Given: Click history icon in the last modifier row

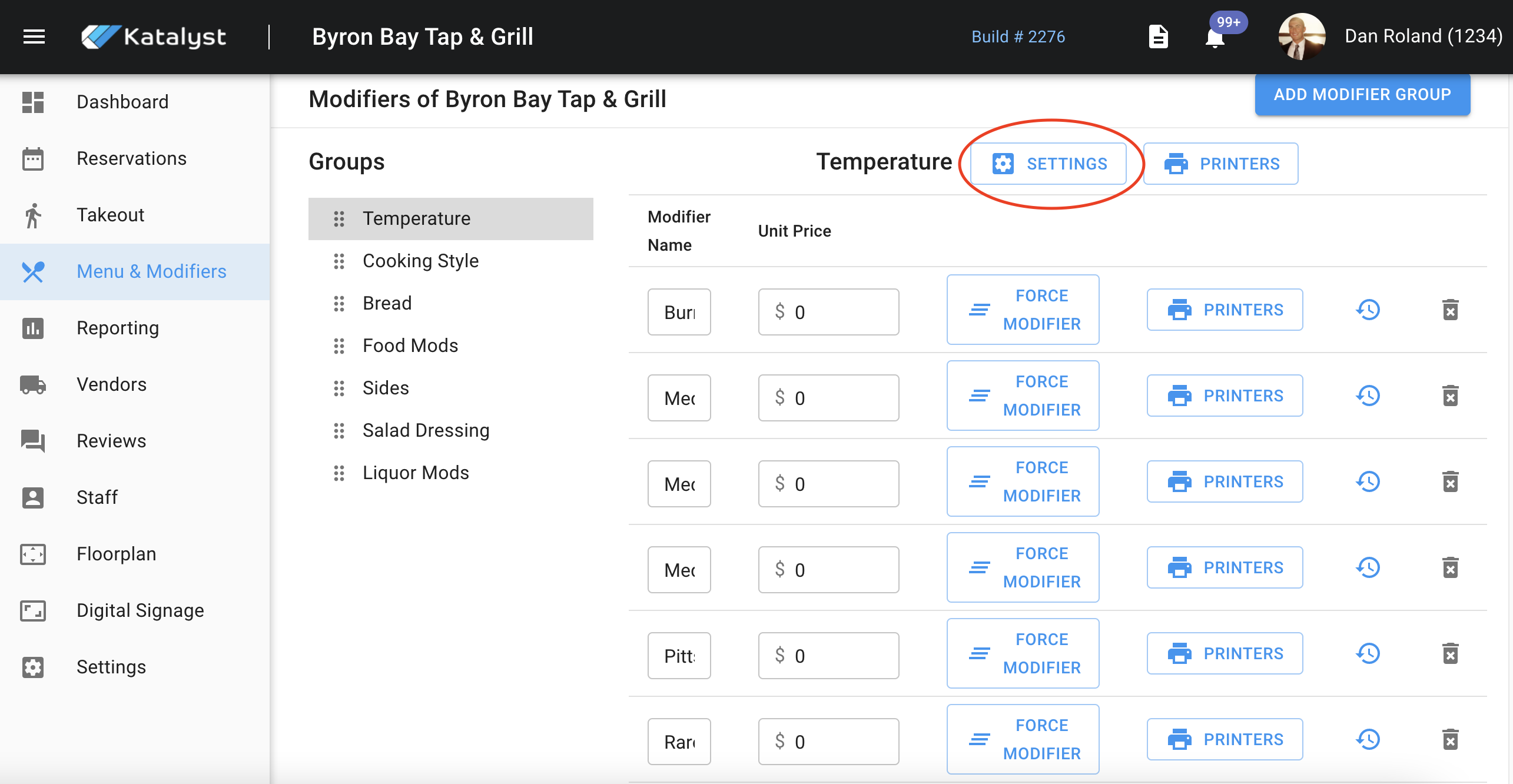Looking at the screenshot, I should pyautogui.click(x=1368, y=739).
